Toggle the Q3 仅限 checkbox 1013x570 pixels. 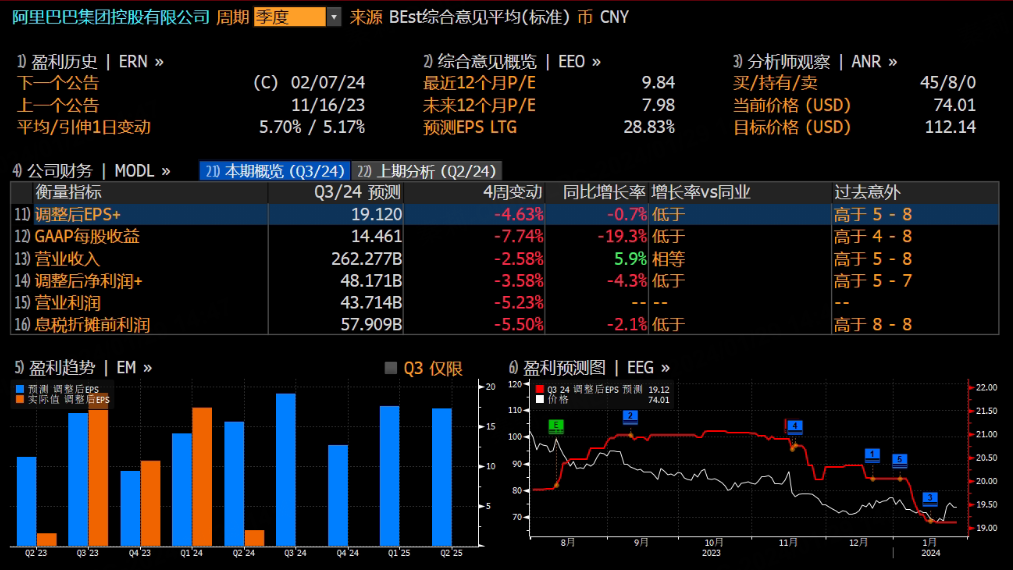(390, 368)
